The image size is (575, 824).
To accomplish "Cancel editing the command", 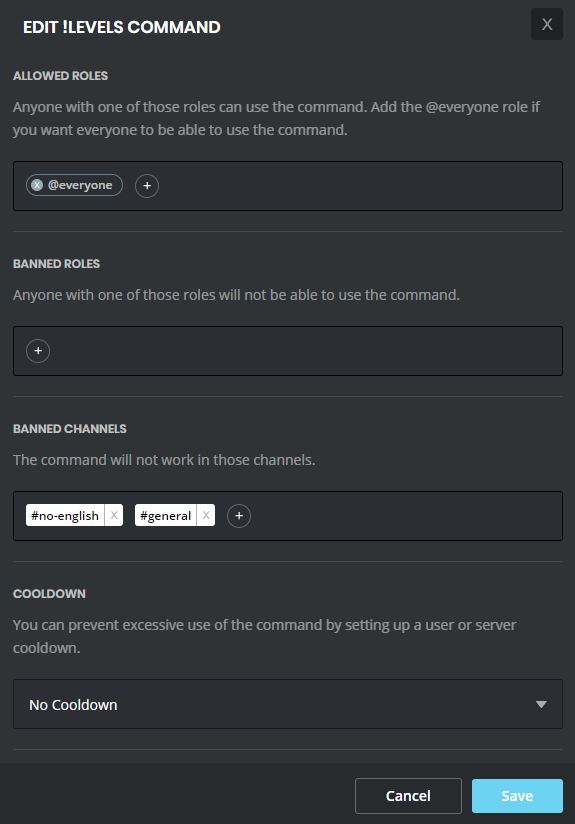I will pos(408,796).
